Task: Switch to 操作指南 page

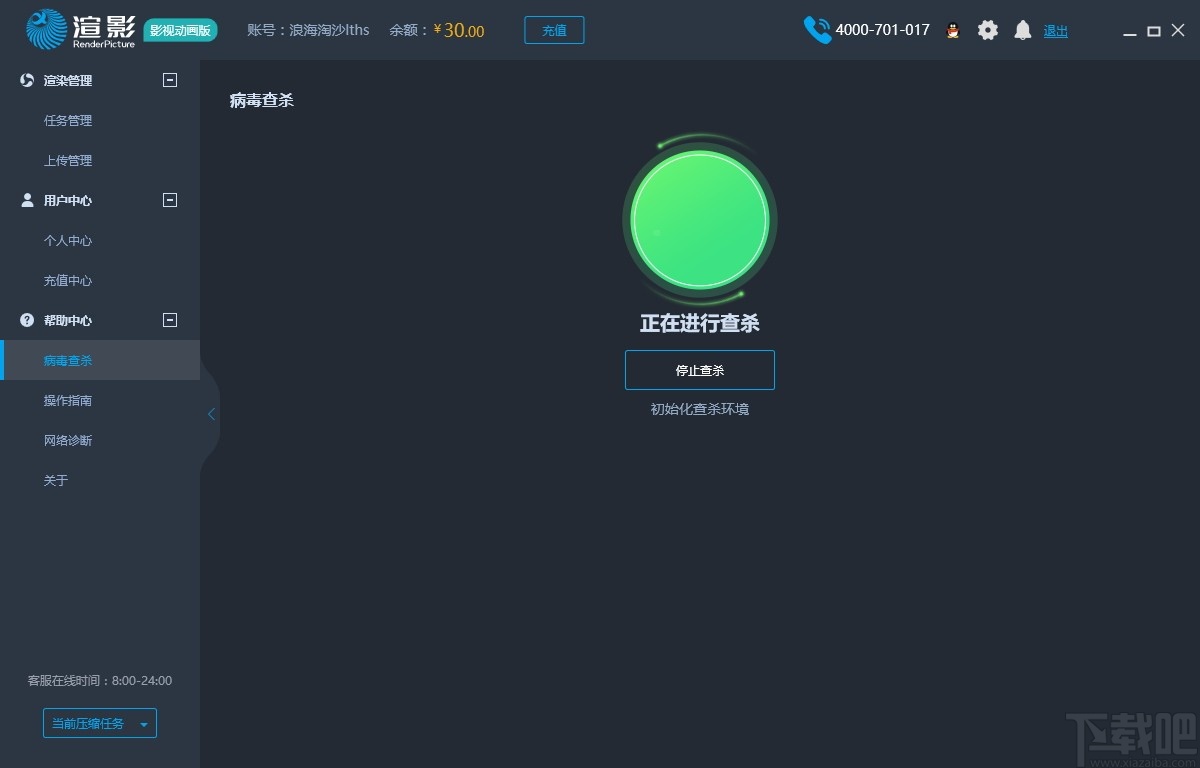Action: coord(67,400)
